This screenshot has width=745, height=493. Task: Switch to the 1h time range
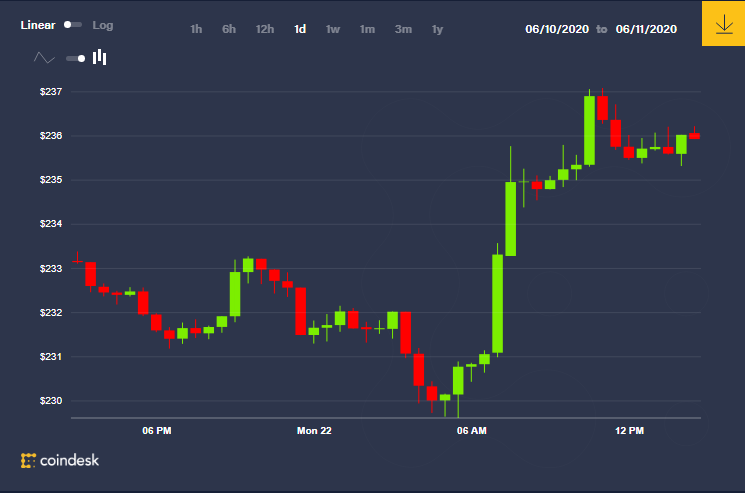pyautogui.click(x=196, y=29)
